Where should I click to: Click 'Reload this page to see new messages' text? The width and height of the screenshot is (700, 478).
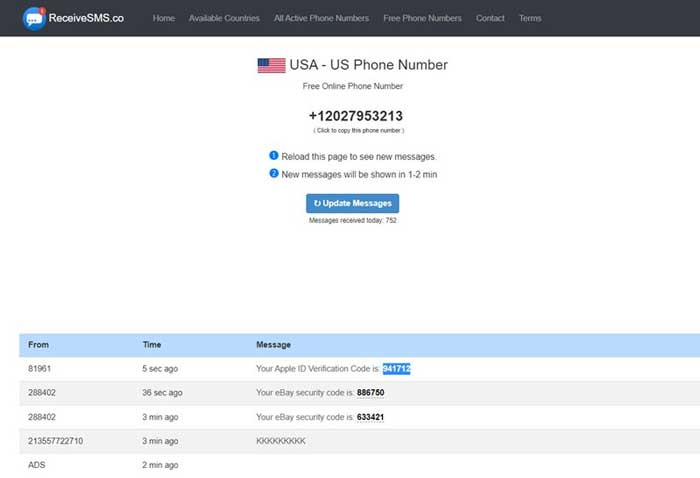[x=359, y=157]
